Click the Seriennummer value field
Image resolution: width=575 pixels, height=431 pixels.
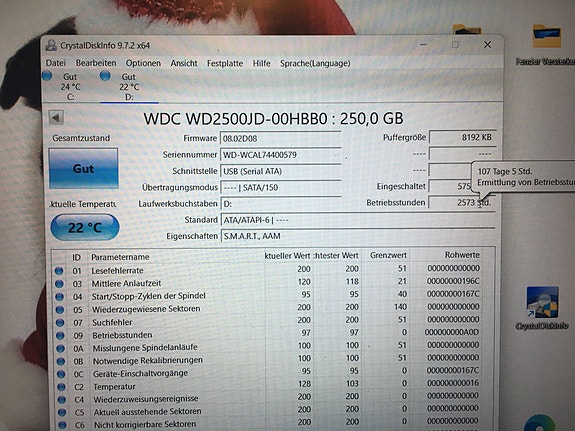coord(281,155)
